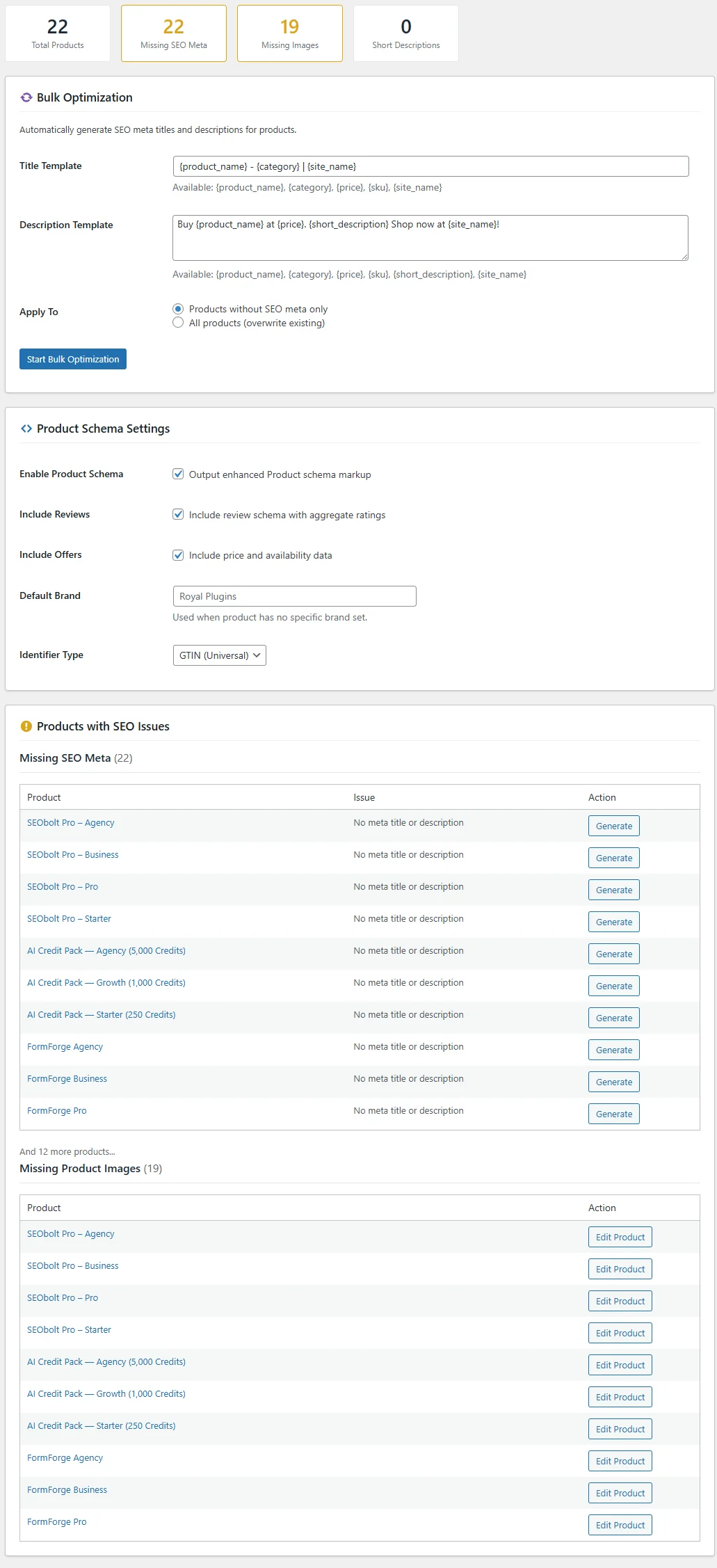Open SEObolt Pro – Business link in SEO Meta table
The height and width of the screenshot is (1568, 717).
73,854
